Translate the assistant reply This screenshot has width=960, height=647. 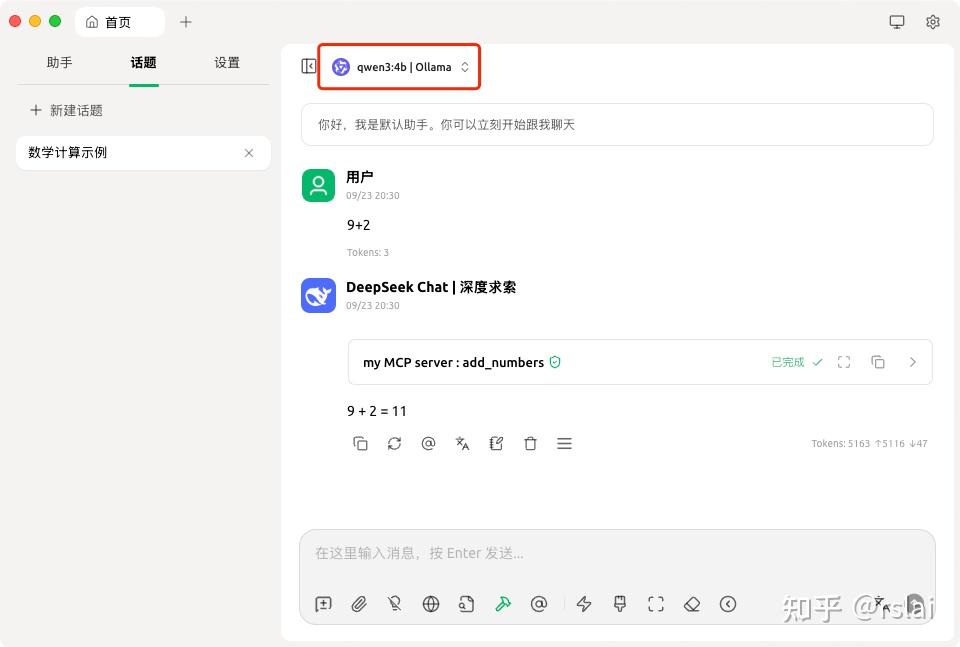[462, 443]
